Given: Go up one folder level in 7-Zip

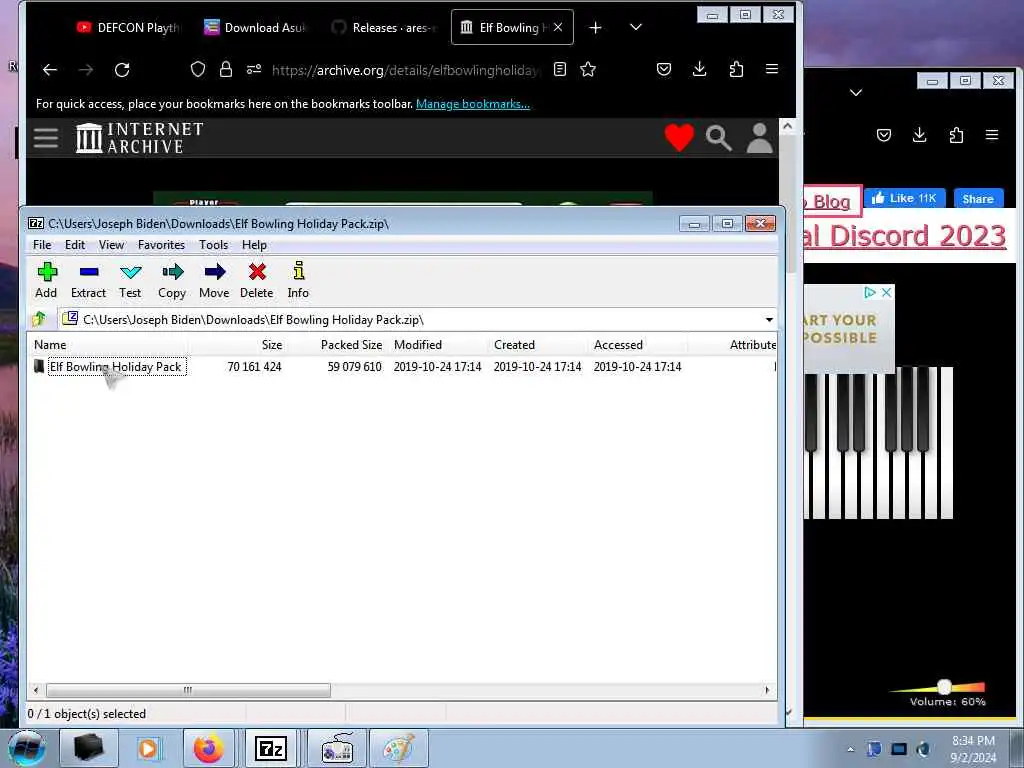Looking at the screenshot, I should click(39, 319).
